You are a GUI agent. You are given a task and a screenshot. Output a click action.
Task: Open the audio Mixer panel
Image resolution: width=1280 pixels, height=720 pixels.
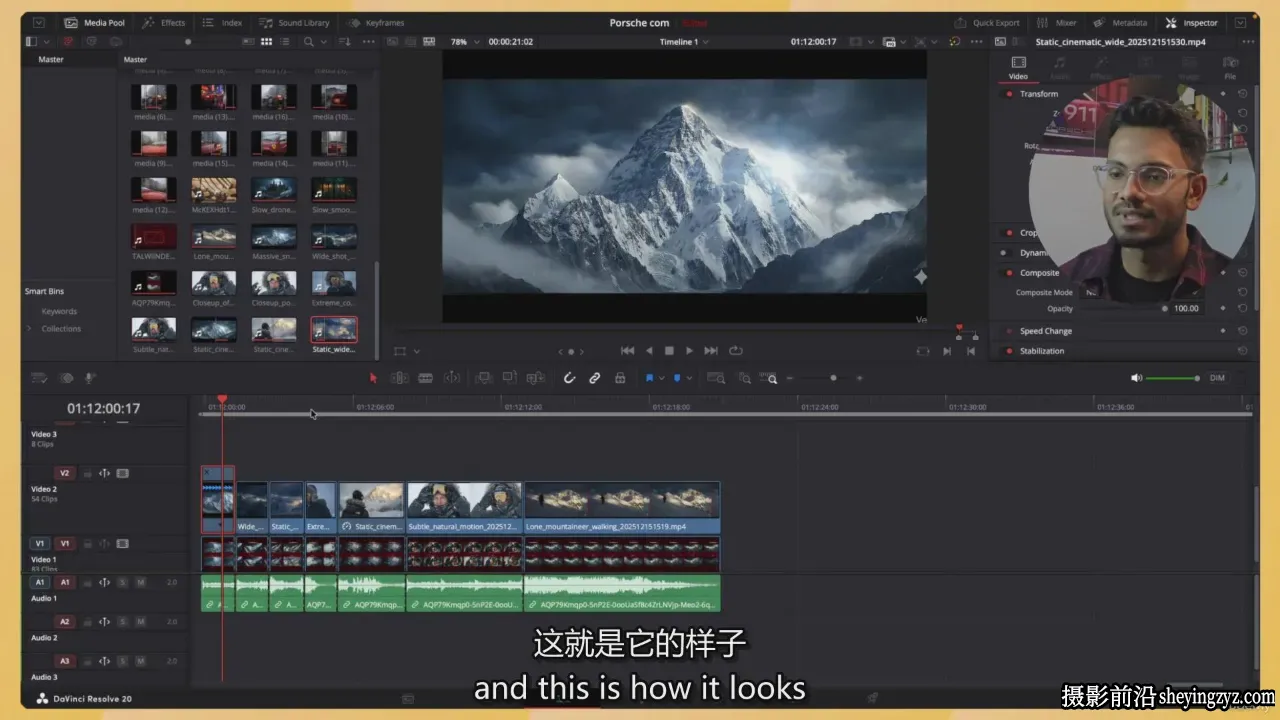1057,22
